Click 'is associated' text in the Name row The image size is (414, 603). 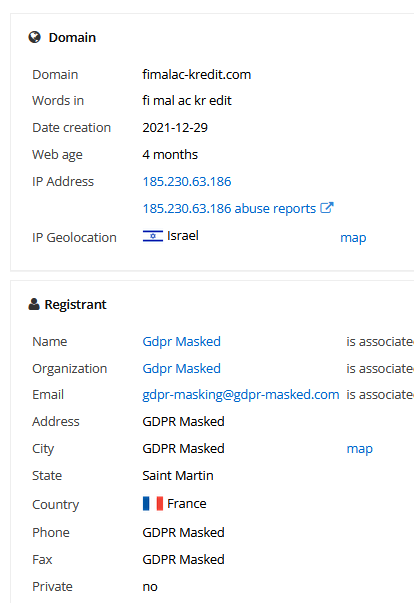(380, 341)
